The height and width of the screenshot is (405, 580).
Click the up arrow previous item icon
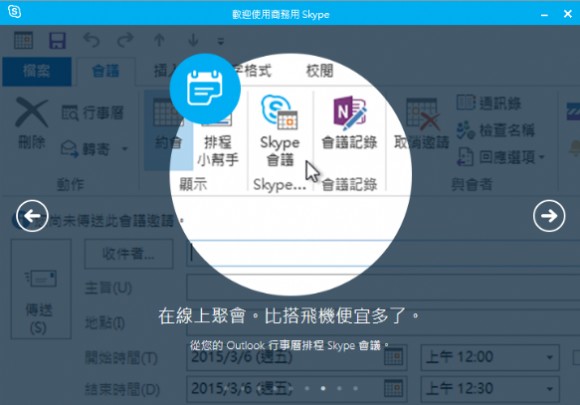(x=159, y=40)
